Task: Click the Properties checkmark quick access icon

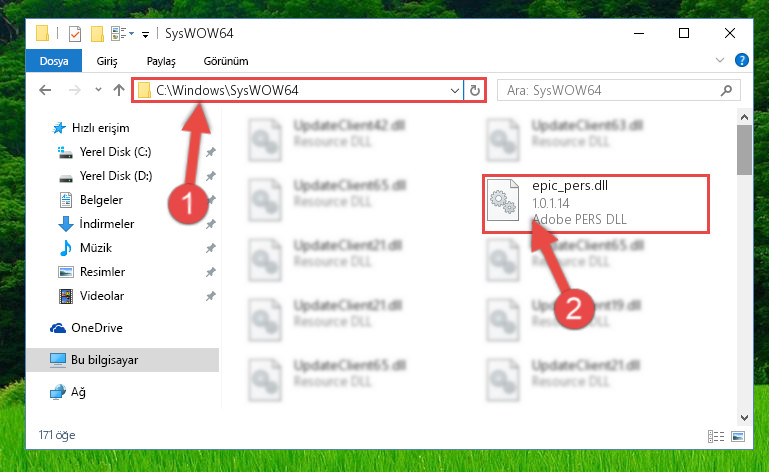Action: click(75, 34)
